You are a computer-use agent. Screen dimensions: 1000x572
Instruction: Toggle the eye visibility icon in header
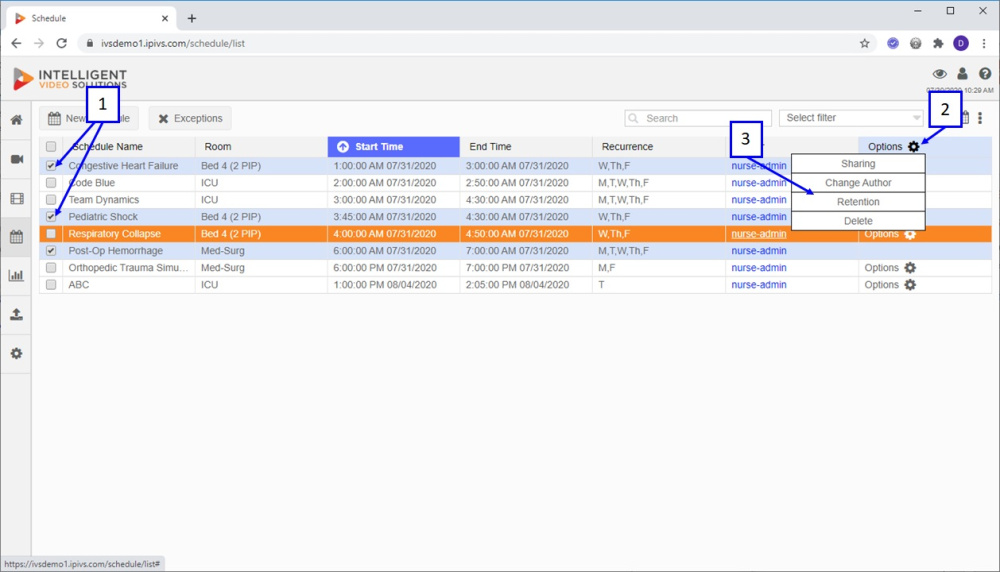click(939, 74)
